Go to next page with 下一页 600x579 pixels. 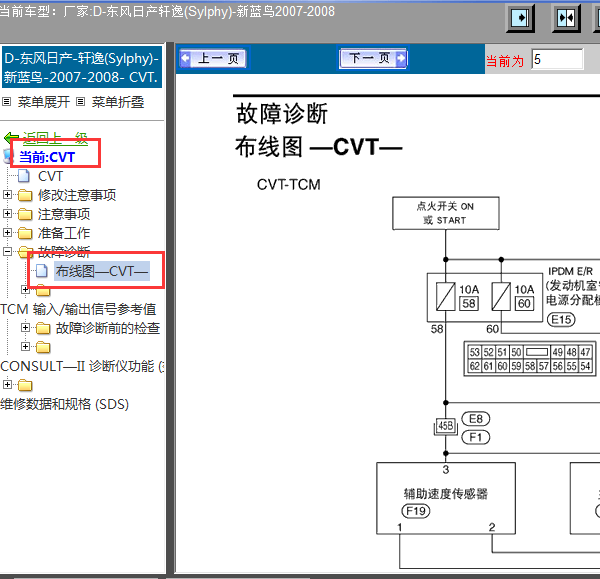373,58
